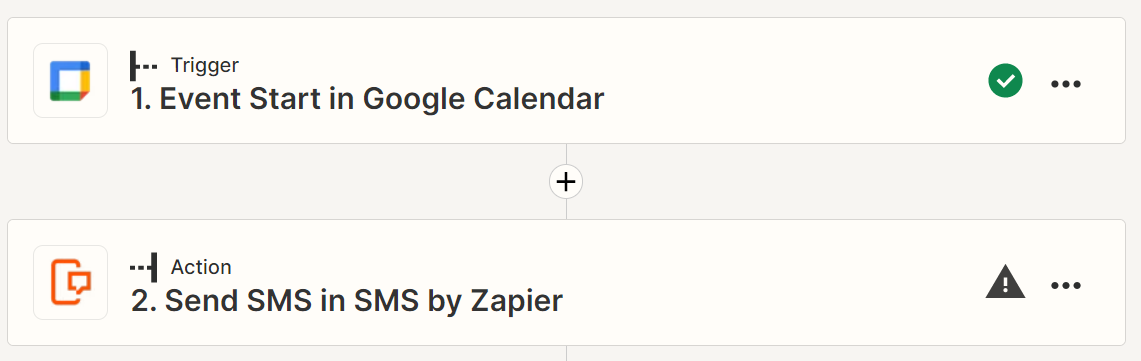Open the step titled Send SMS in SMS by Zapier

click(x=347, y=301)
